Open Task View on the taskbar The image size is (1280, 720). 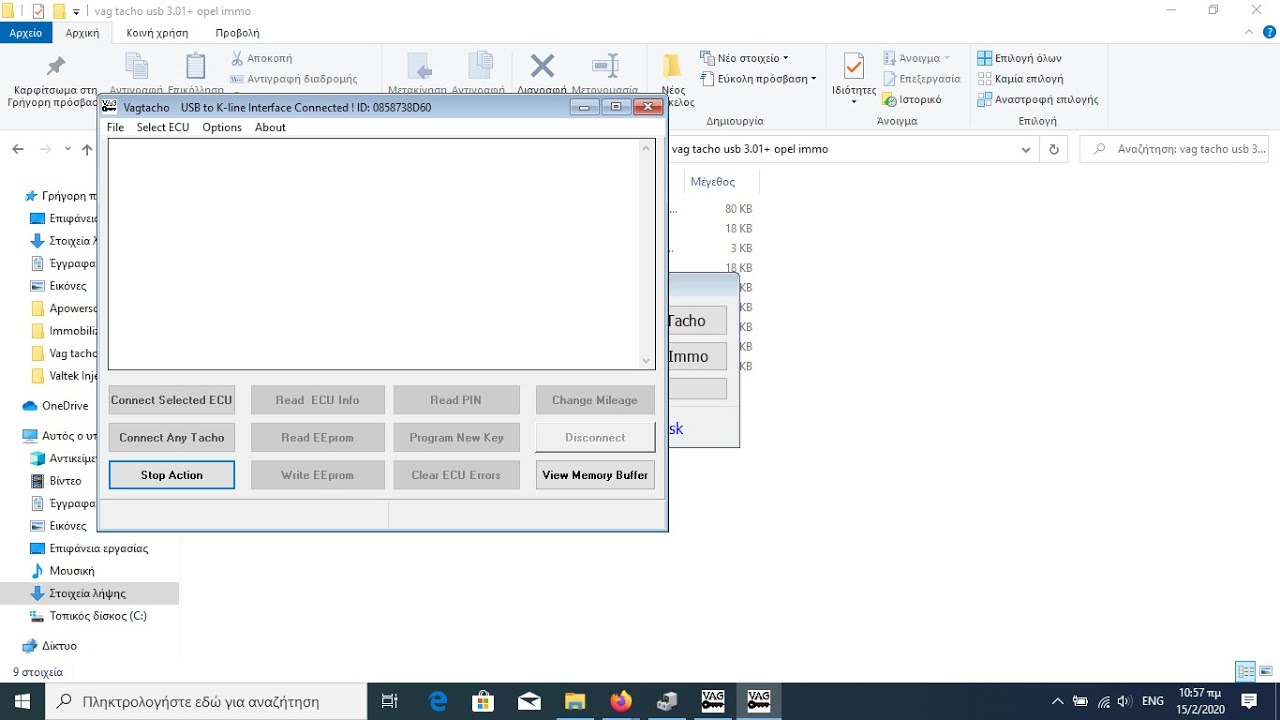click(x=391, y=702)
